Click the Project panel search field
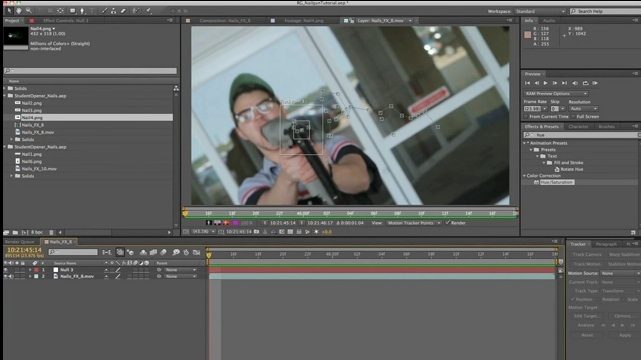 tap(90, 71)
